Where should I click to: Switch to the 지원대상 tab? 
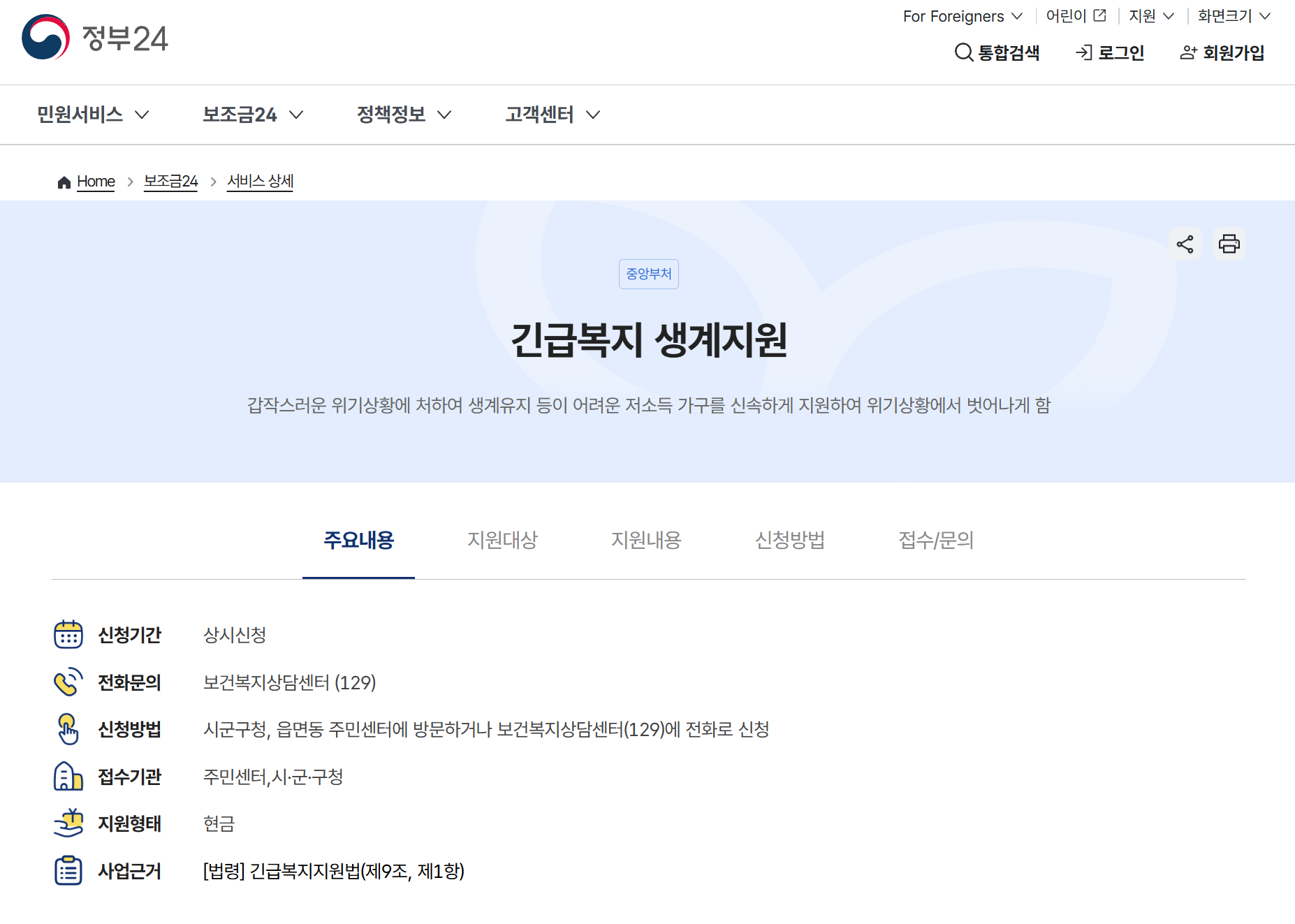point(502,541)
